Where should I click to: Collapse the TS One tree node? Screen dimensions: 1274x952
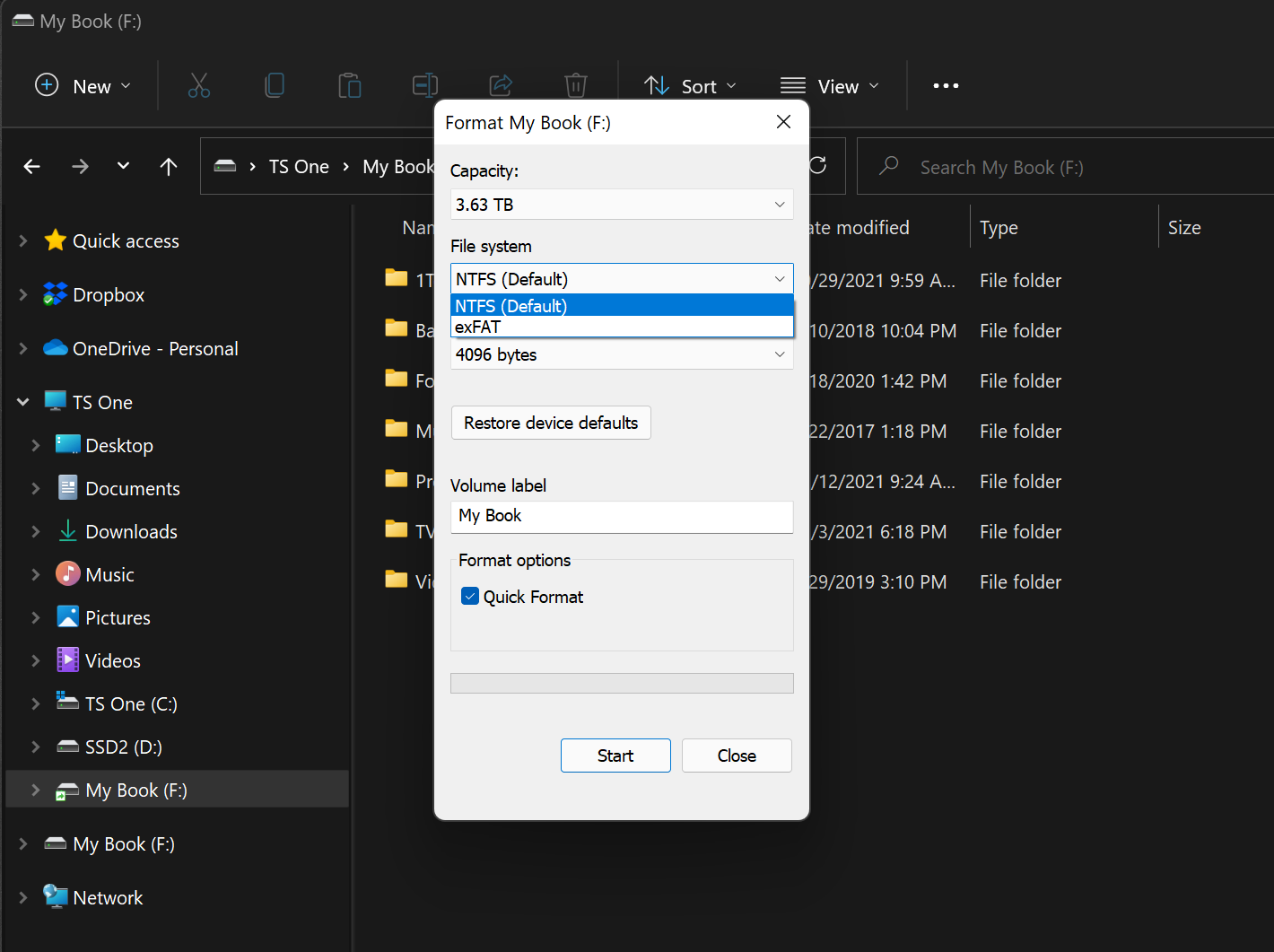(x=23, y=403)
